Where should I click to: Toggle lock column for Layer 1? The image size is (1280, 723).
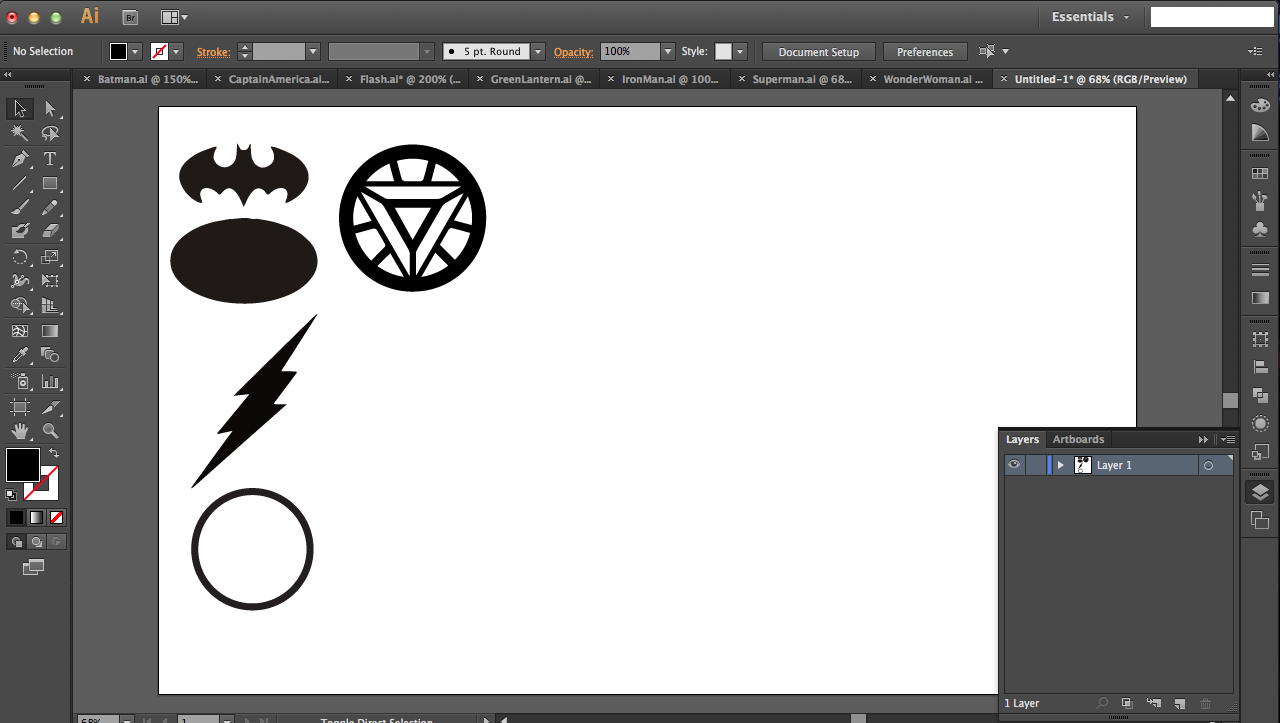[x=1035, y=465]
